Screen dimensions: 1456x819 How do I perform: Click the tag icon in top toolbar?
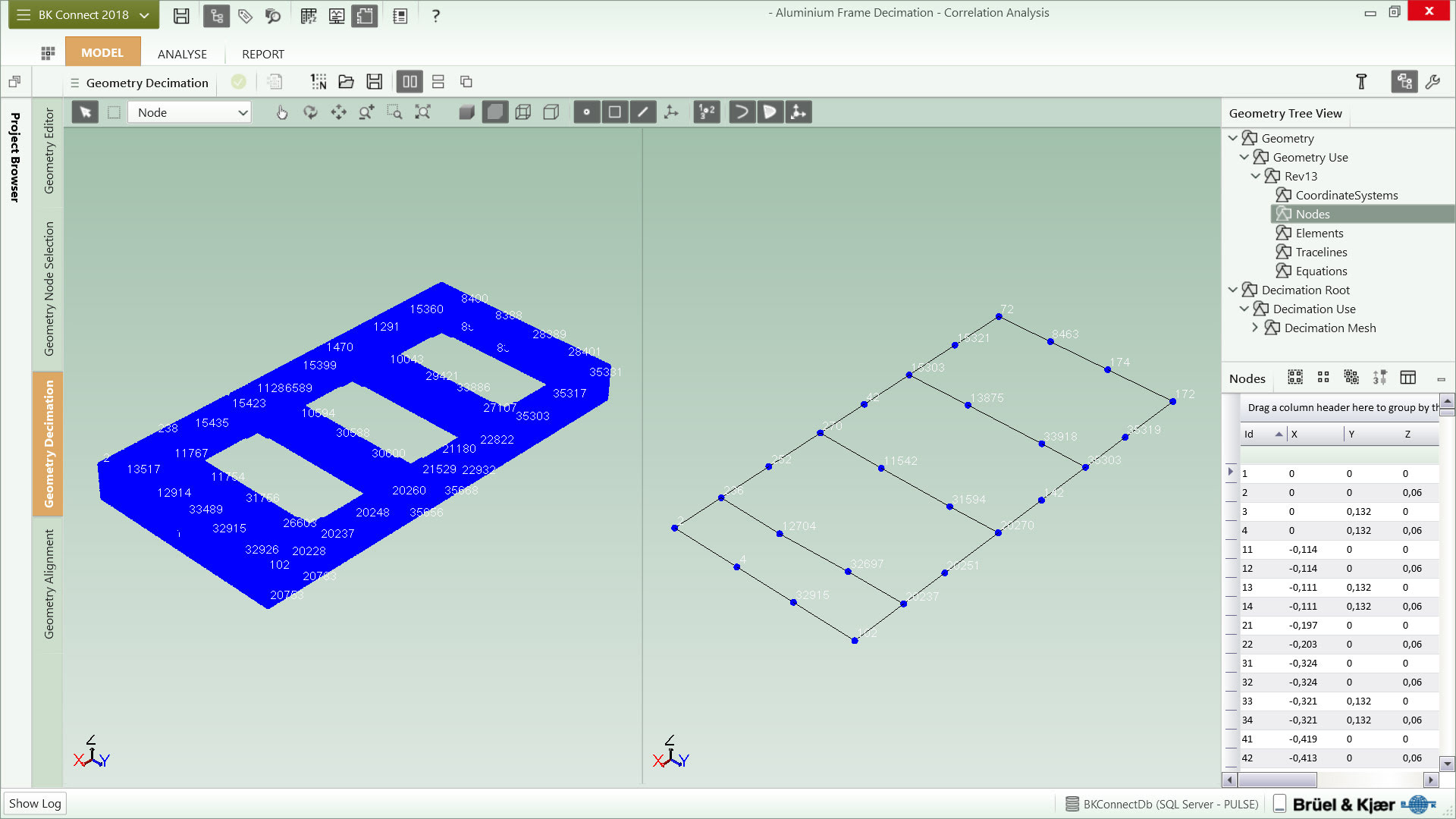pos(245,15)
